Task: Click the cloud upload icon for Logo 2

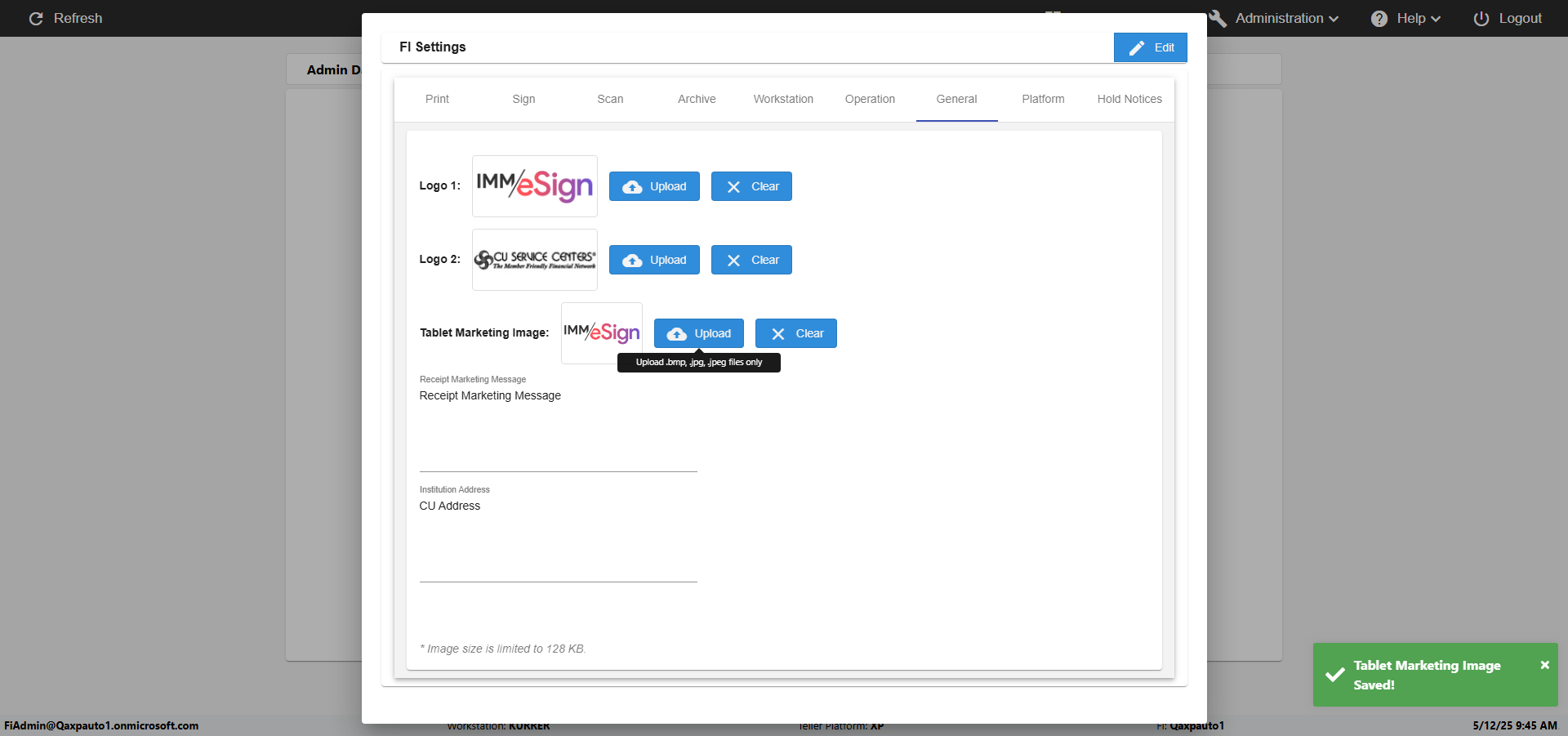Action: (632, 261)
